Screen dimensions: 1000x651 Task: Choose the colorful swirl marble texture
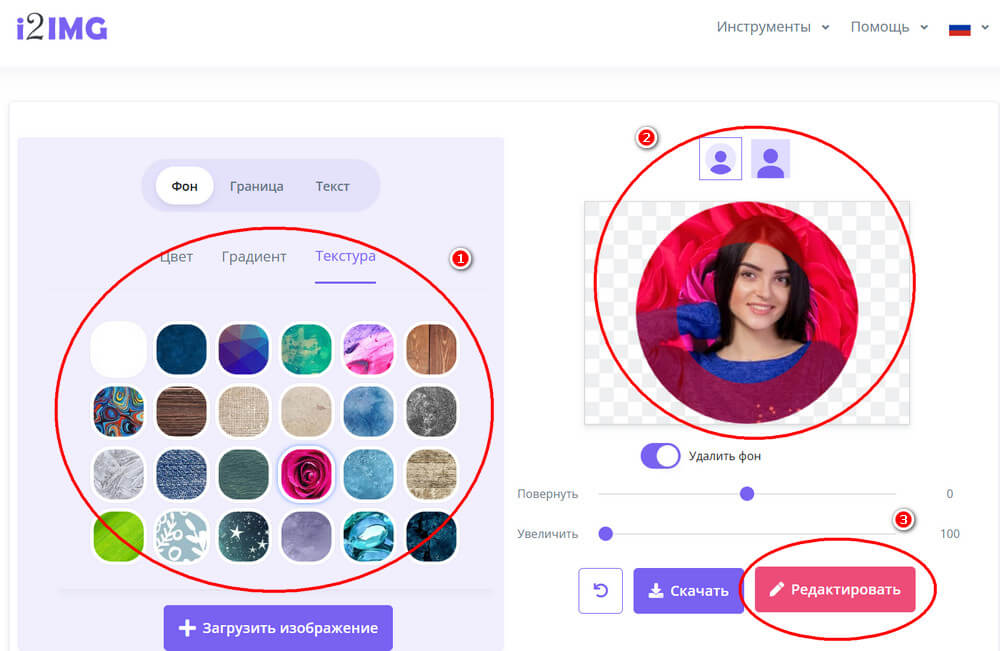(119, 411)
